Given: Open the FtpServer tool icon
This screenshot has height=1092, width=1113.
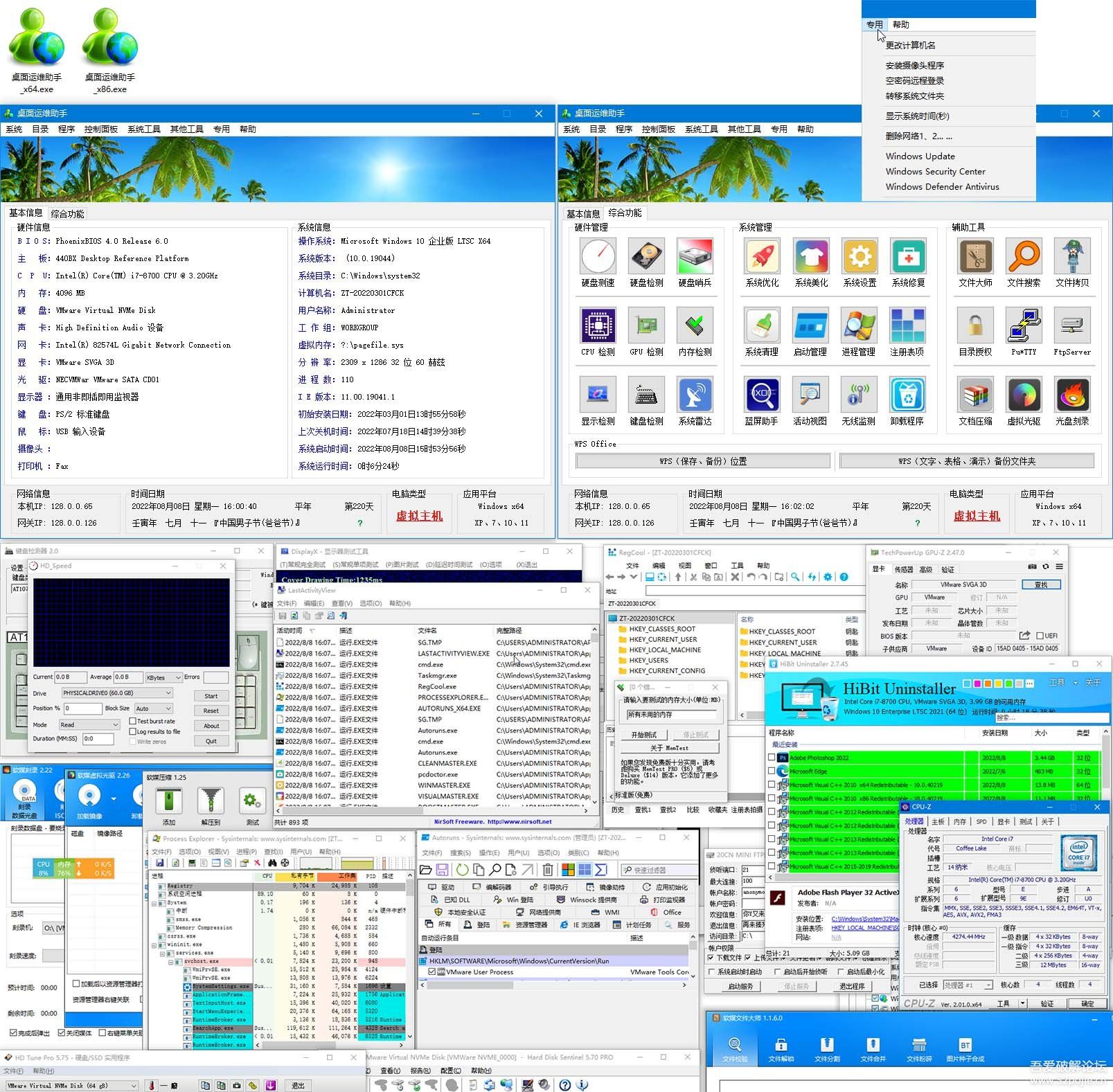Looking at the screenshot, I should coord(1072,325).
